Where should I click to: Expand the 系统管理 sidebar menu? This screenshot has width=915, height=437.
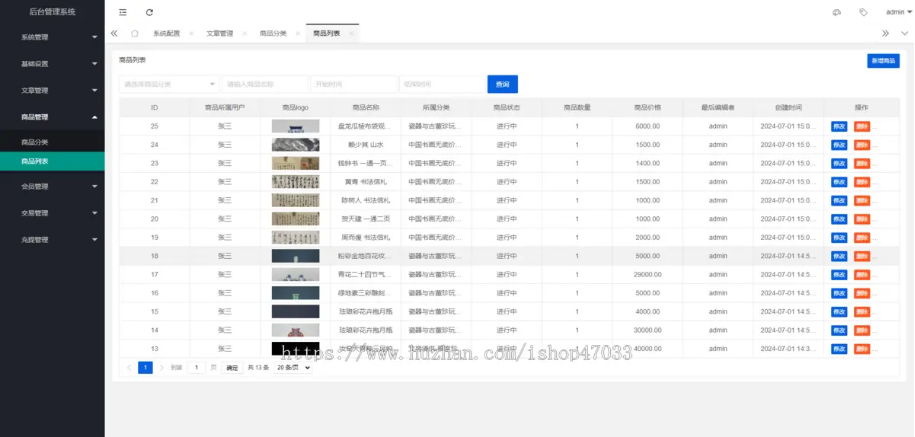coord(52,37)
